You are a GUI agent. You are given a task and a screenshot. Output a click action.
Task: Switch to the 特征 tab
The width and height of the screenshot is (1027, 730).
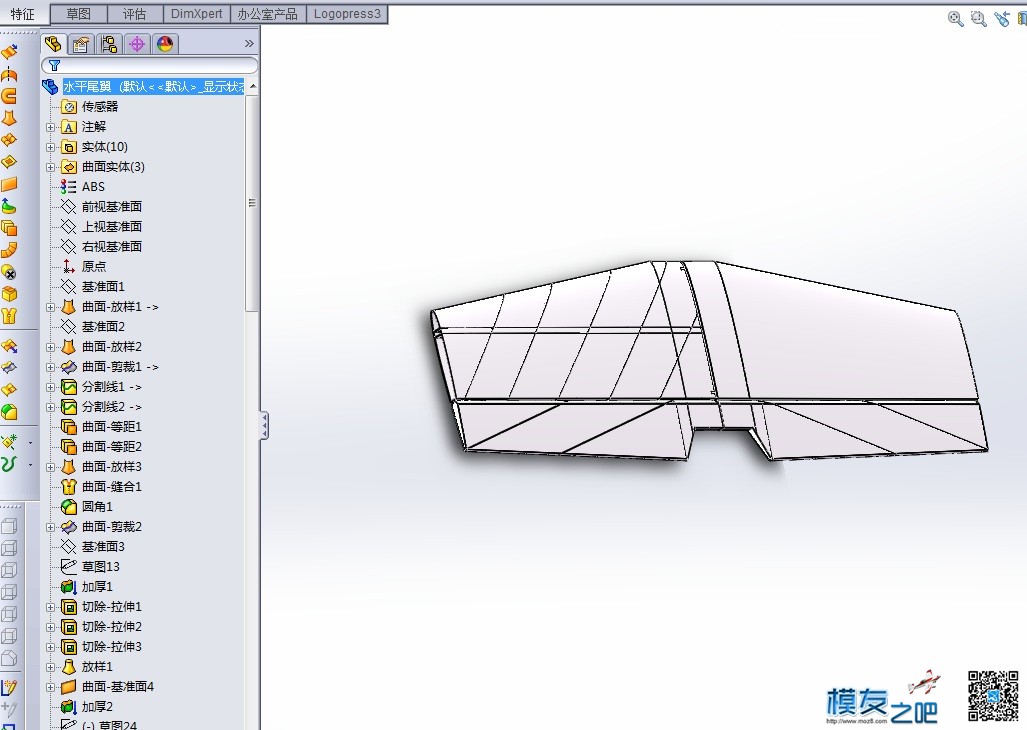click(23, 14)
